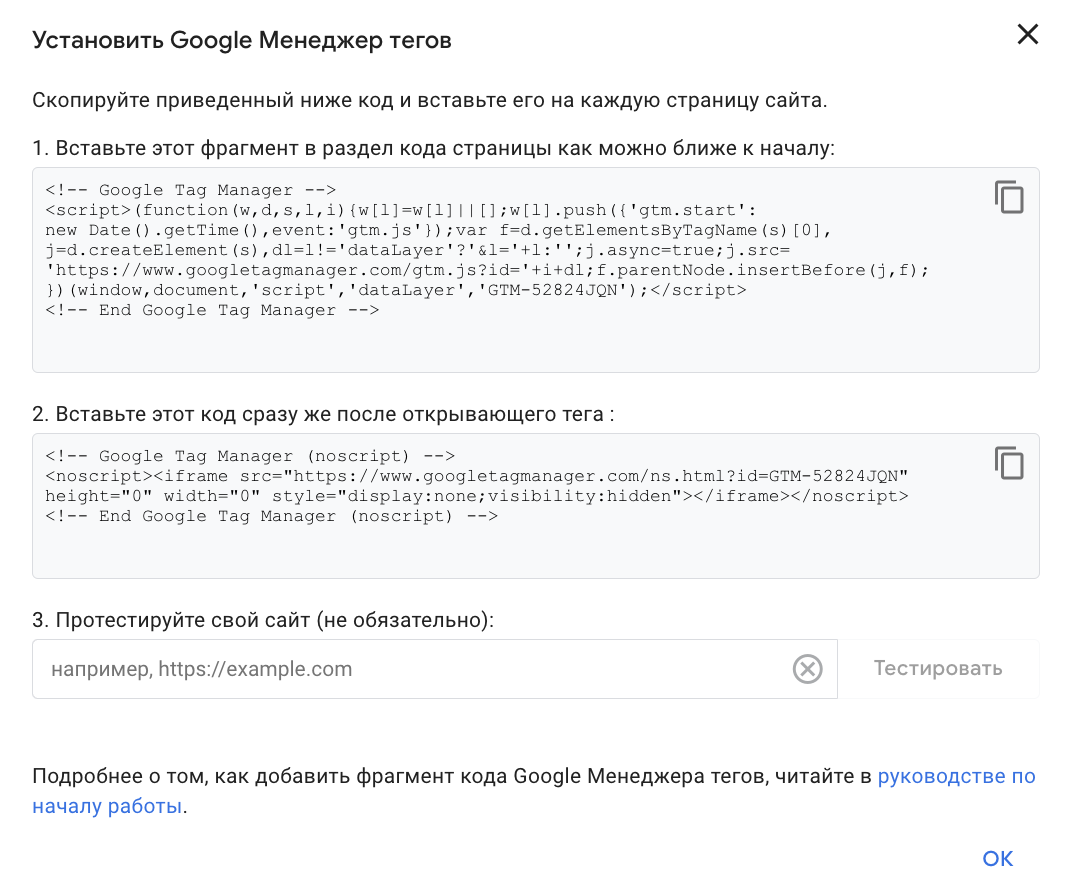Click the step 1 instruction text
Image resolution: width=1066 pixels, height=892 pixels.
coord(434,148)
